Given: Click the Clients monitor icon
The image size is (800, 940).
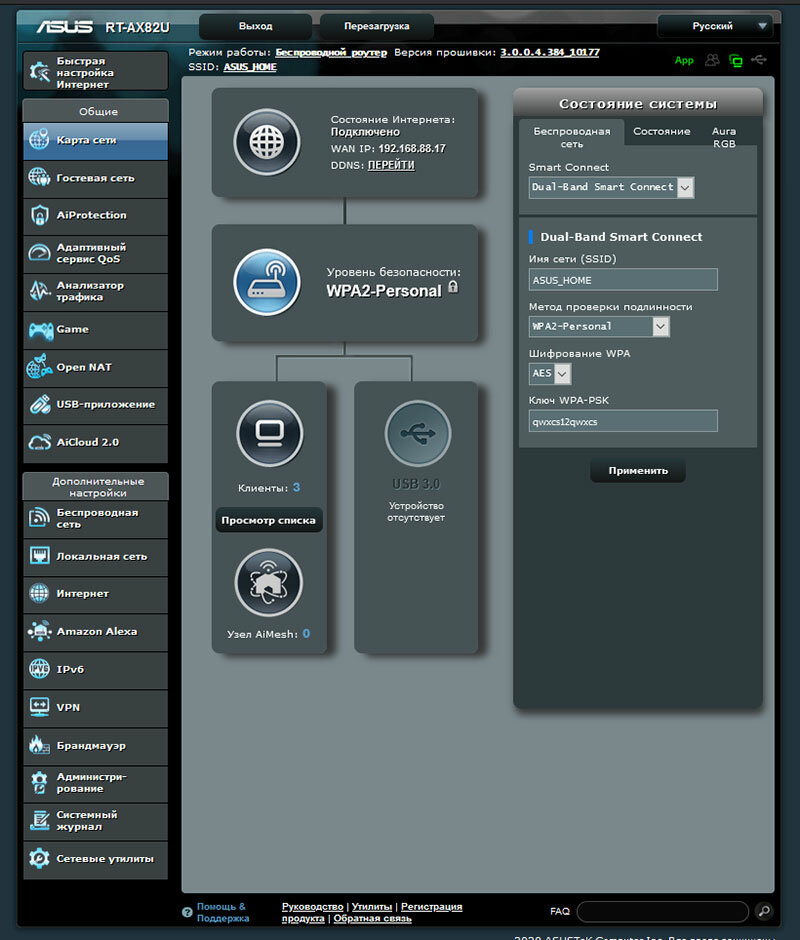Looking at the screenshot, I should pos(269,433).
